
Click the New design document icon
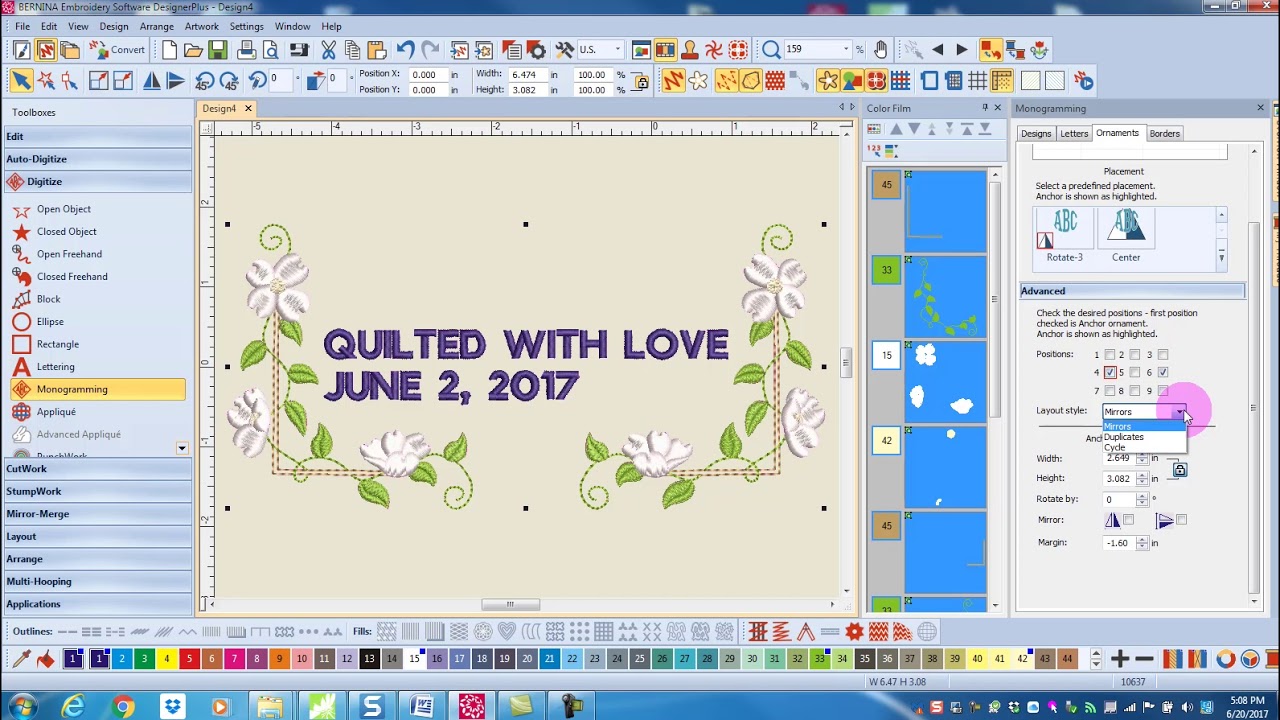coord(170,50)
